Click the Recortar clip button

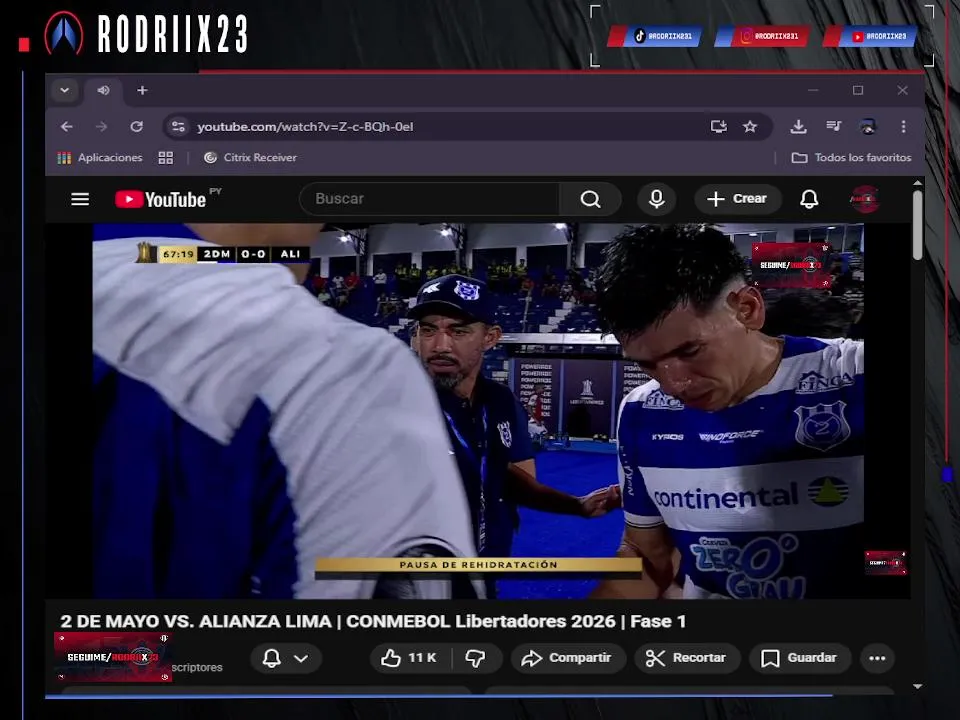point(687,658)
